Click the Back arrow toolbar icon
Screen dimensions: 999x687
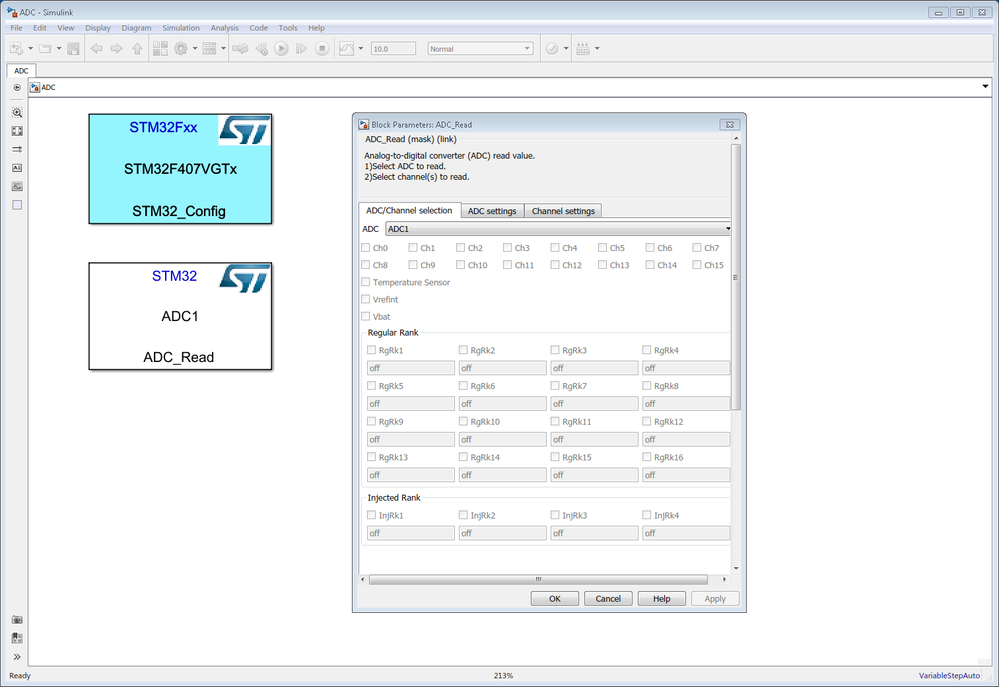pyautogui.click(x=97, y=48)
